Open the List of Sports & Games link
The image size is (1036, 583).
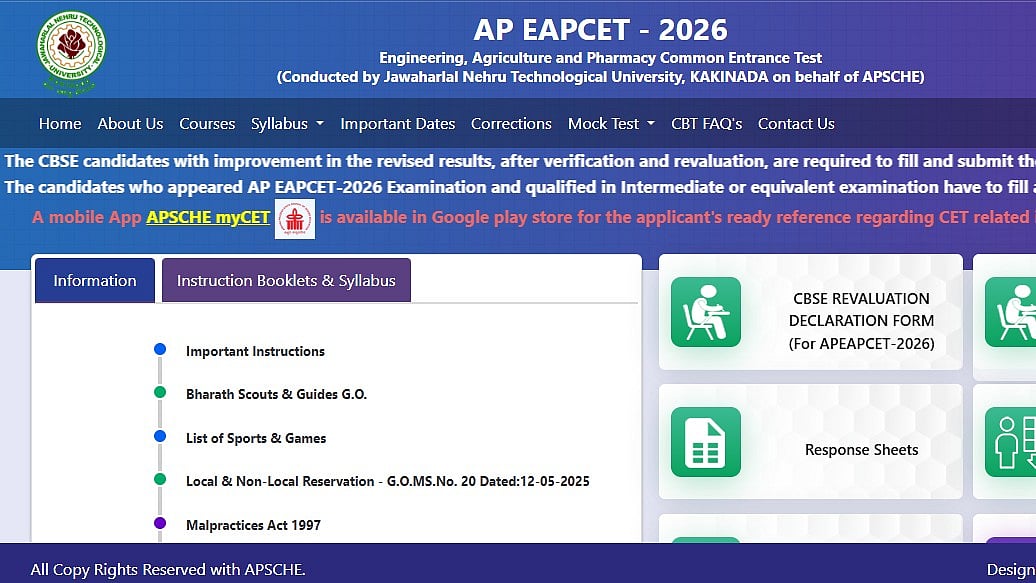tap(256, 438)
